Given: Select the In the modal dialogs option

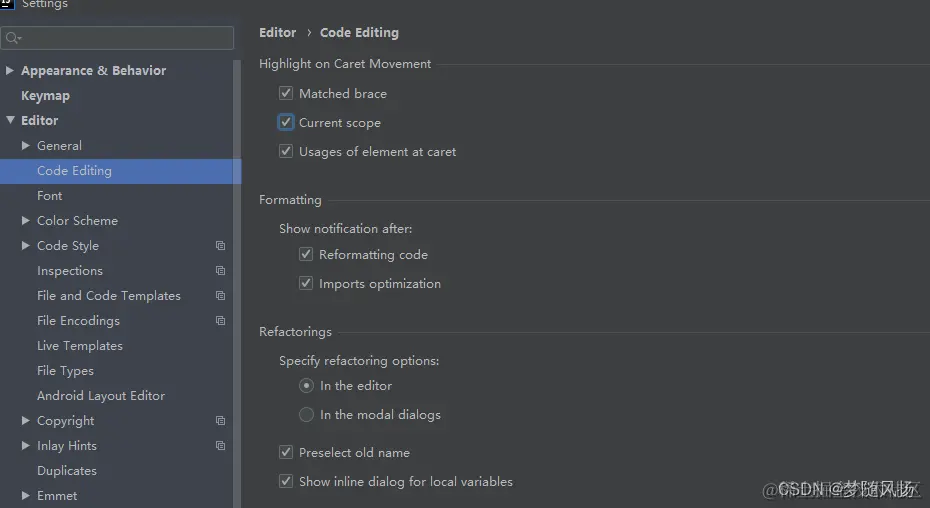Looking at the screenshot, I should pyautogui.click(x=306, y=414).
